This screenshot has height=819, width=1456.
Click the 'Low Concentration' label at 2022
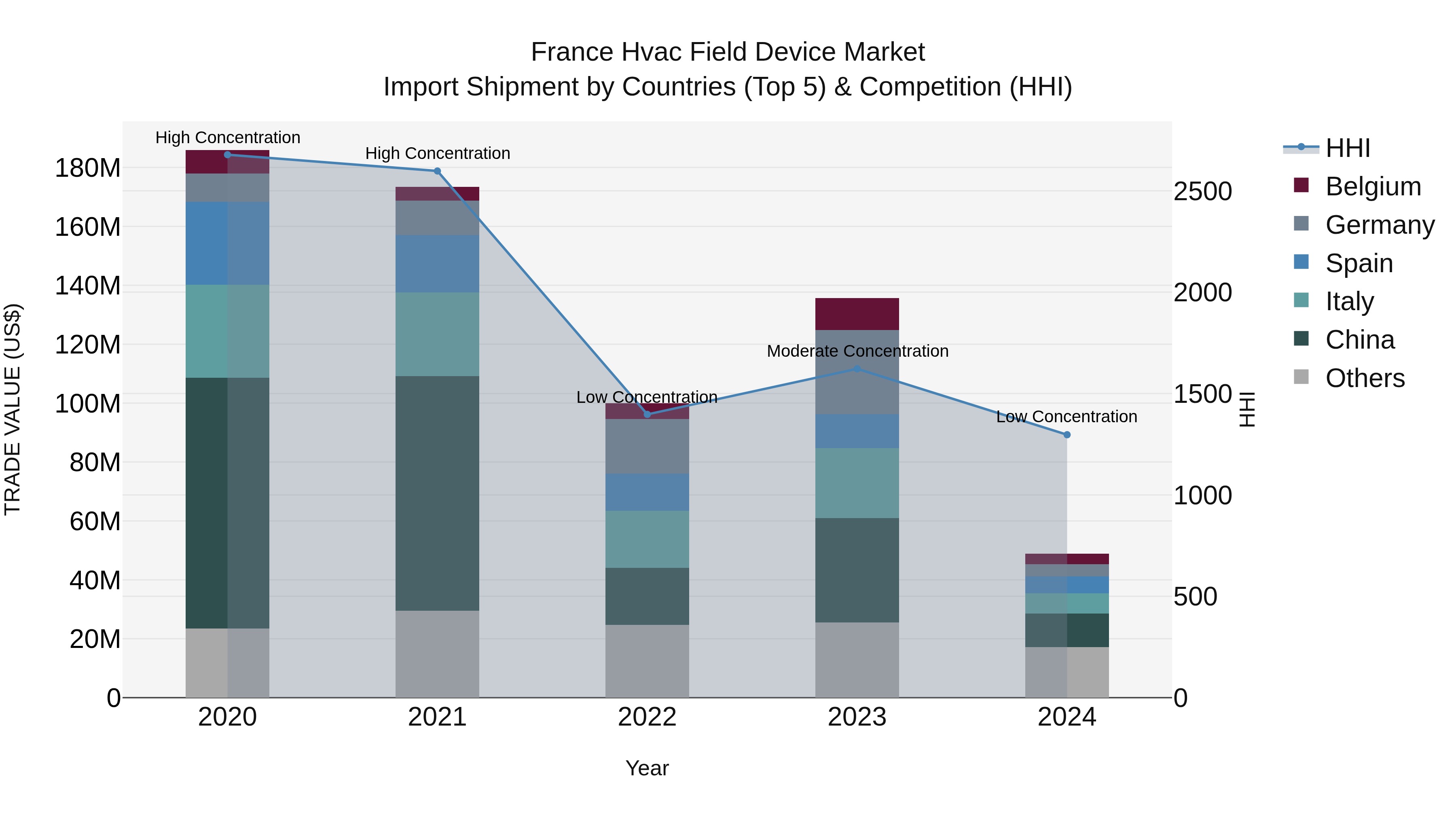click(x=647, y=397)
